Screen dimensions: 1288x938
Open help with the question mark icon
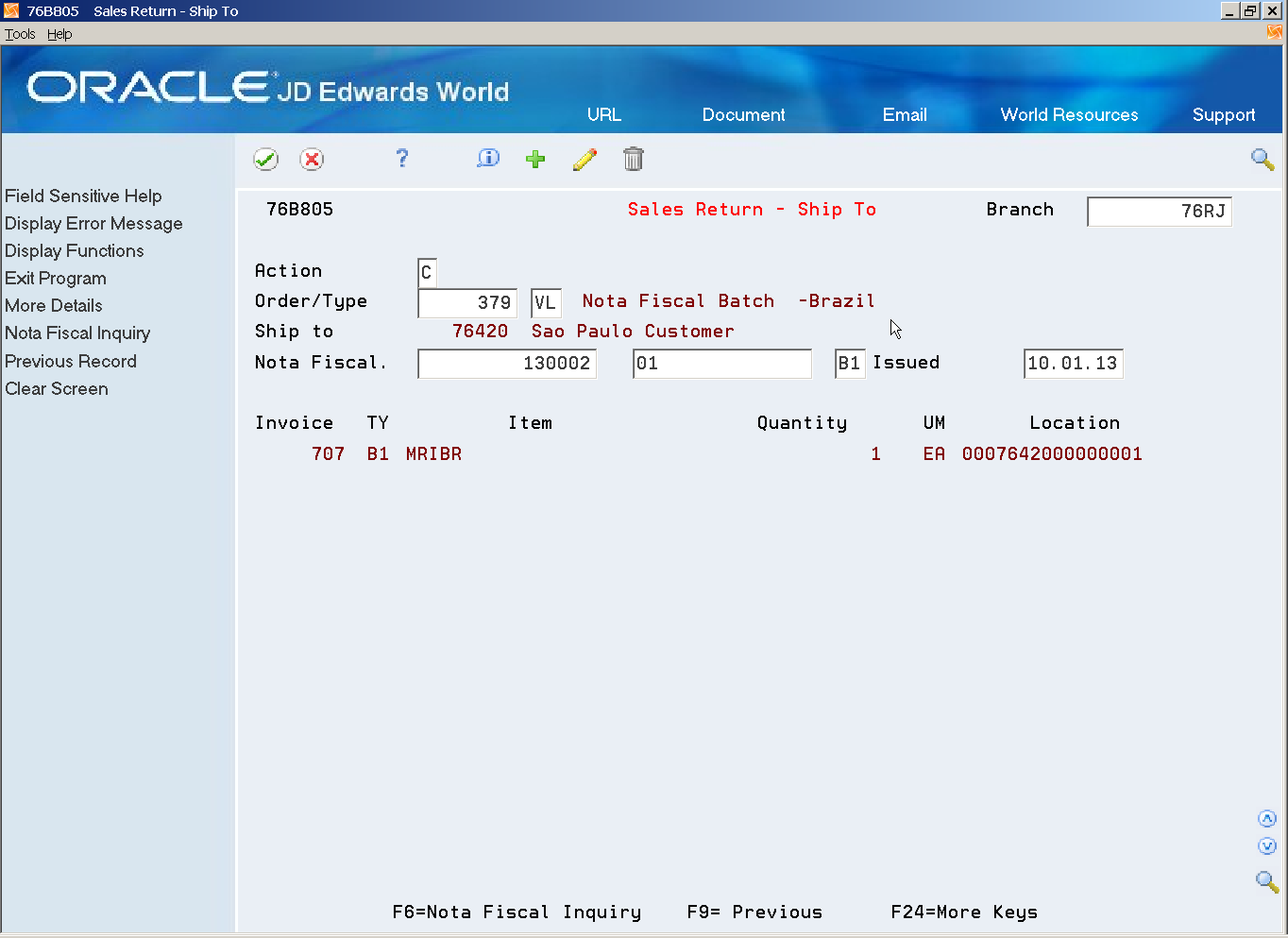(402, 159)
